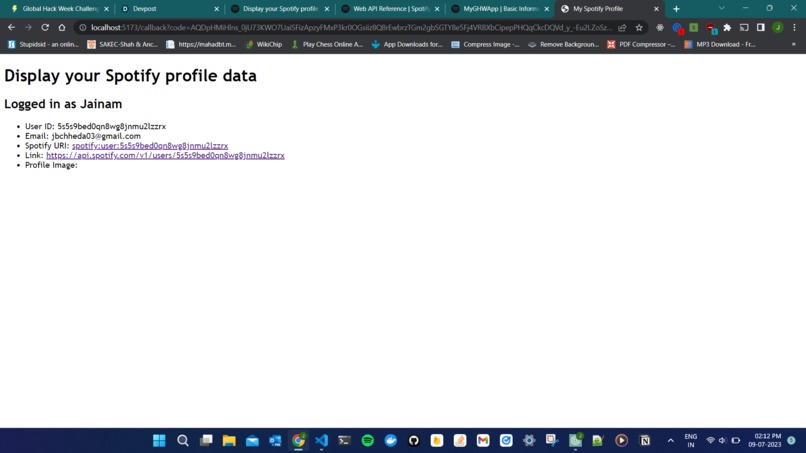Click the cast media icon
This screenshot has width=806, height=453.
744,27
